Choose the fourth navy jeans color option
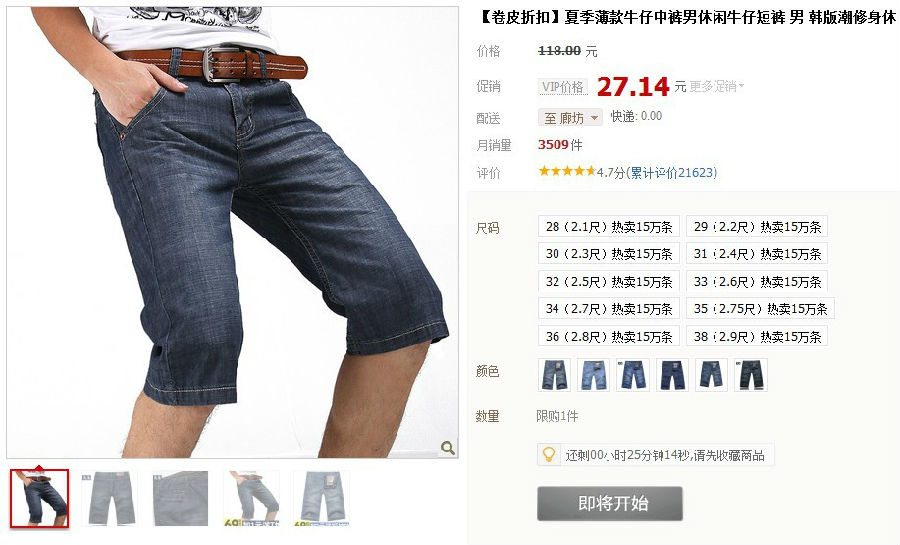Viewport: 900px width, 545px height. (672, 375)
